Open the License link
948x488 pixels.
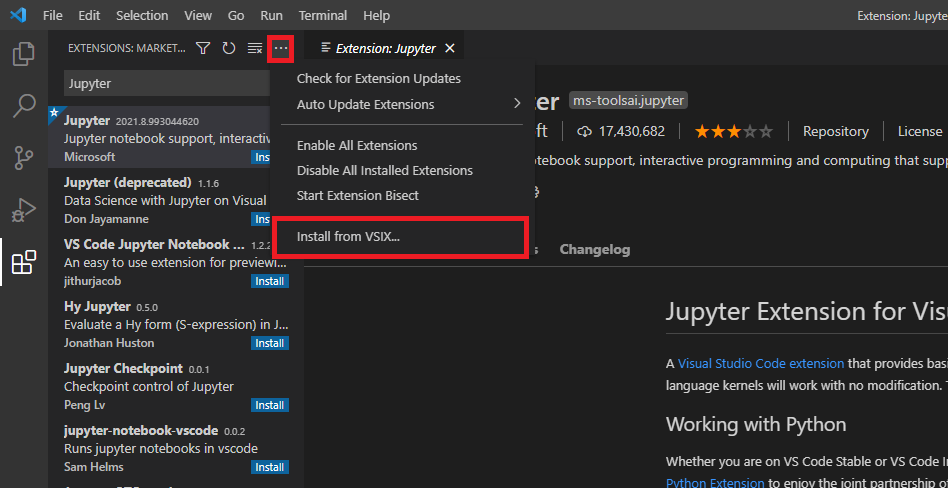click(920, 131)
